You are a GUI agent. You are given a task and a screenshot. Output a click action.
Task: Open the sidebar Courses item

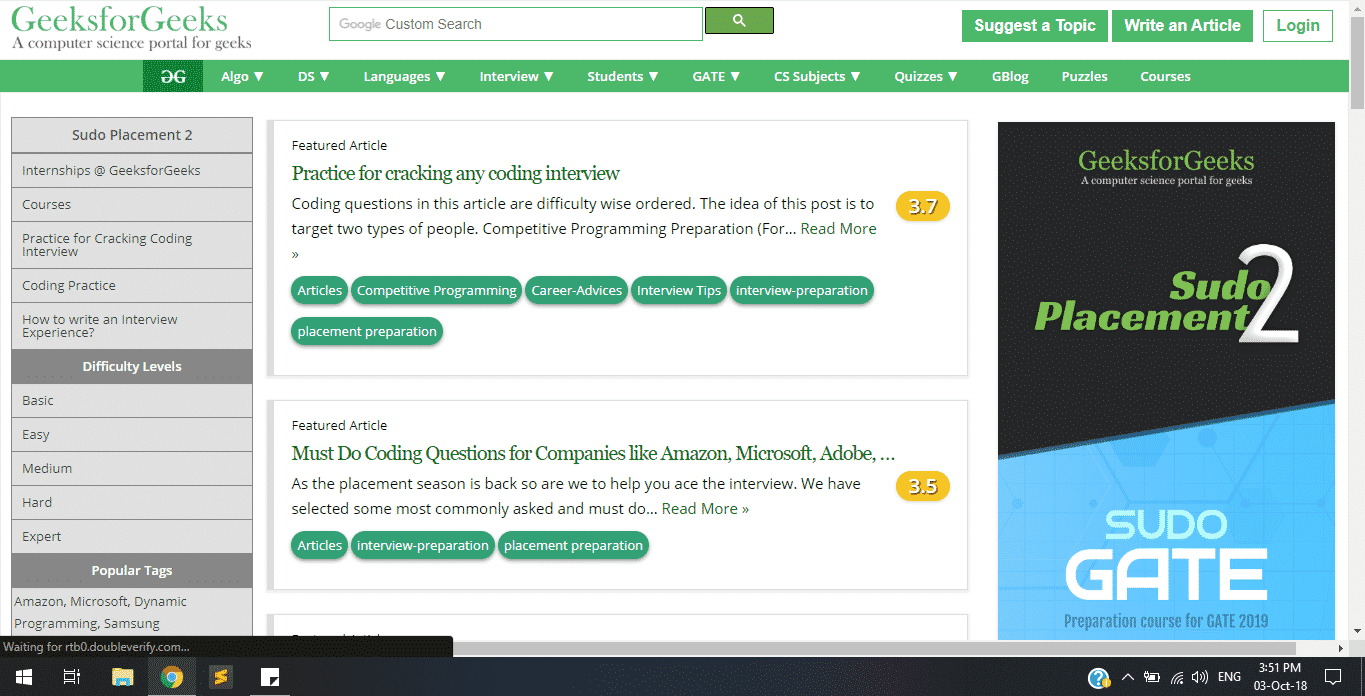click(x=132, y=204)
